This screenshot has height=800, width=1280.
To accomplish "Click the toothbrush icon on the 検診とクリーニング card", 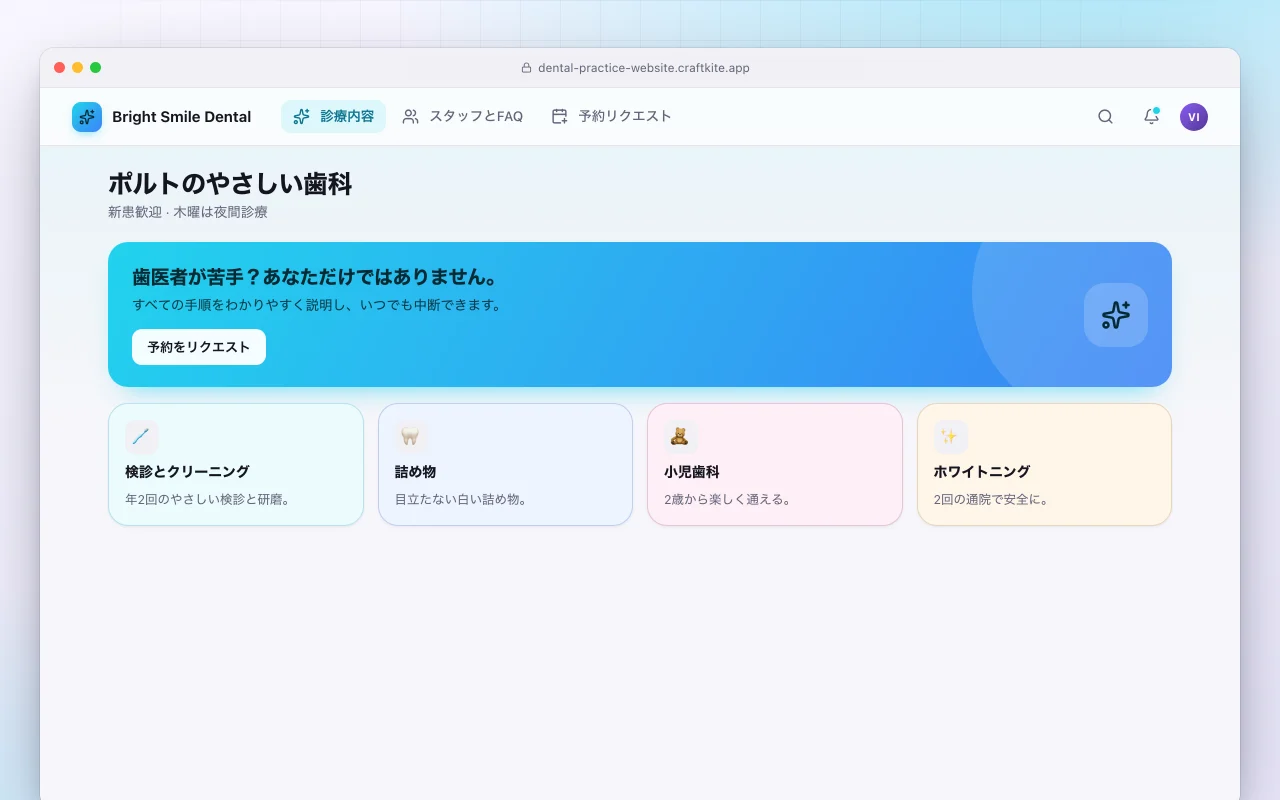I will tap(141, 437).
